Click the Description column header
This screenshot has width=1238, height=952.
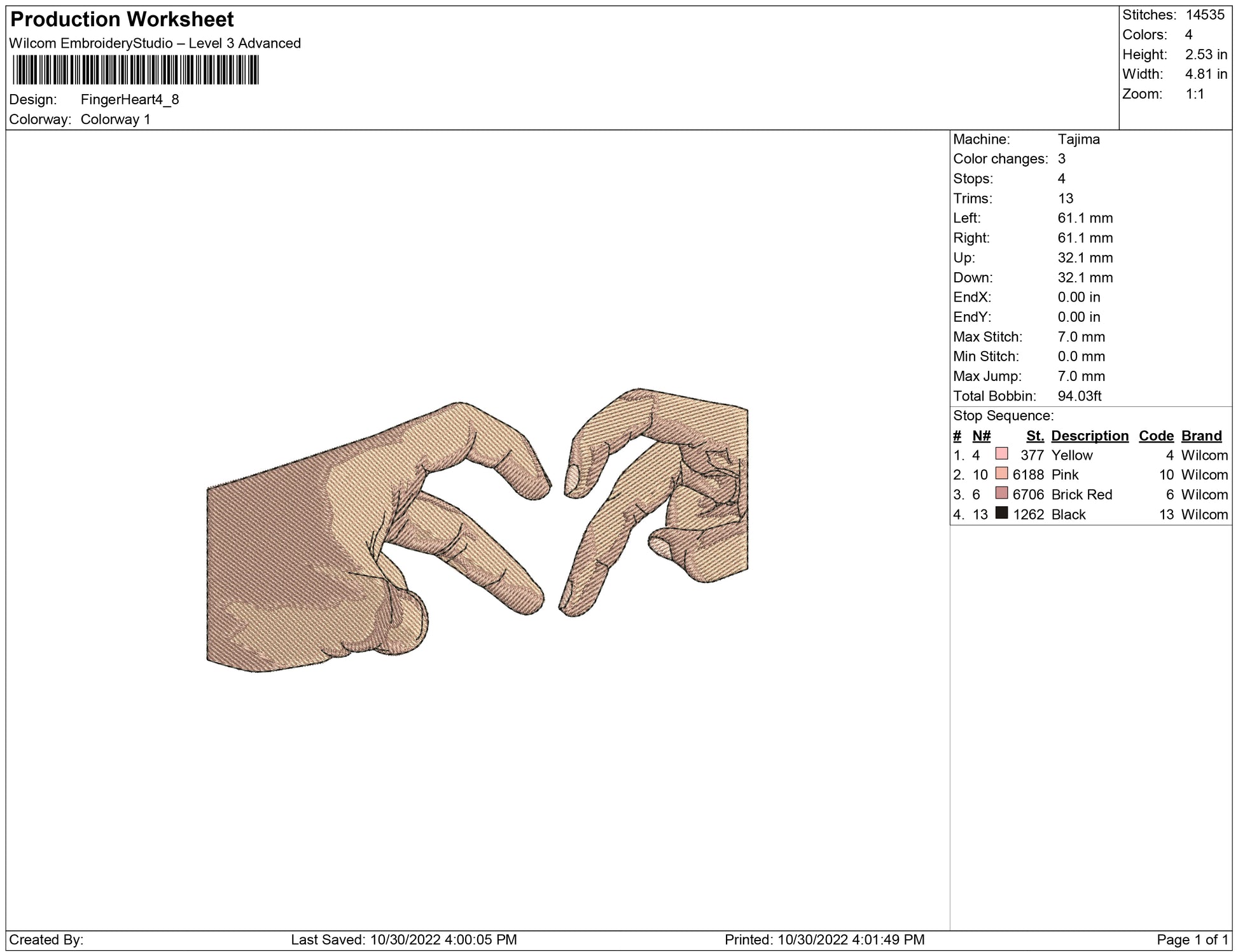tap(1089, 436)
